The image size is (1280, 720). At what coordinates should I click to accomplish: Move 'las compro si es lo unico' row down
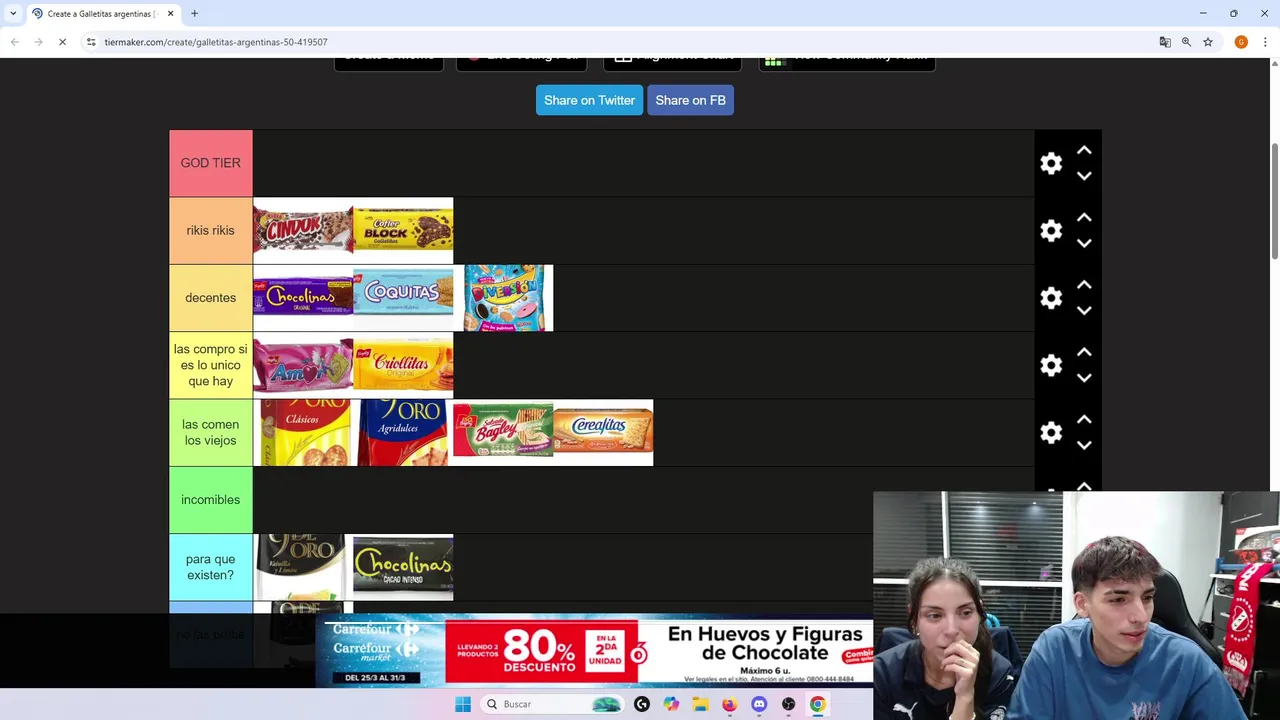[1084, 378]
